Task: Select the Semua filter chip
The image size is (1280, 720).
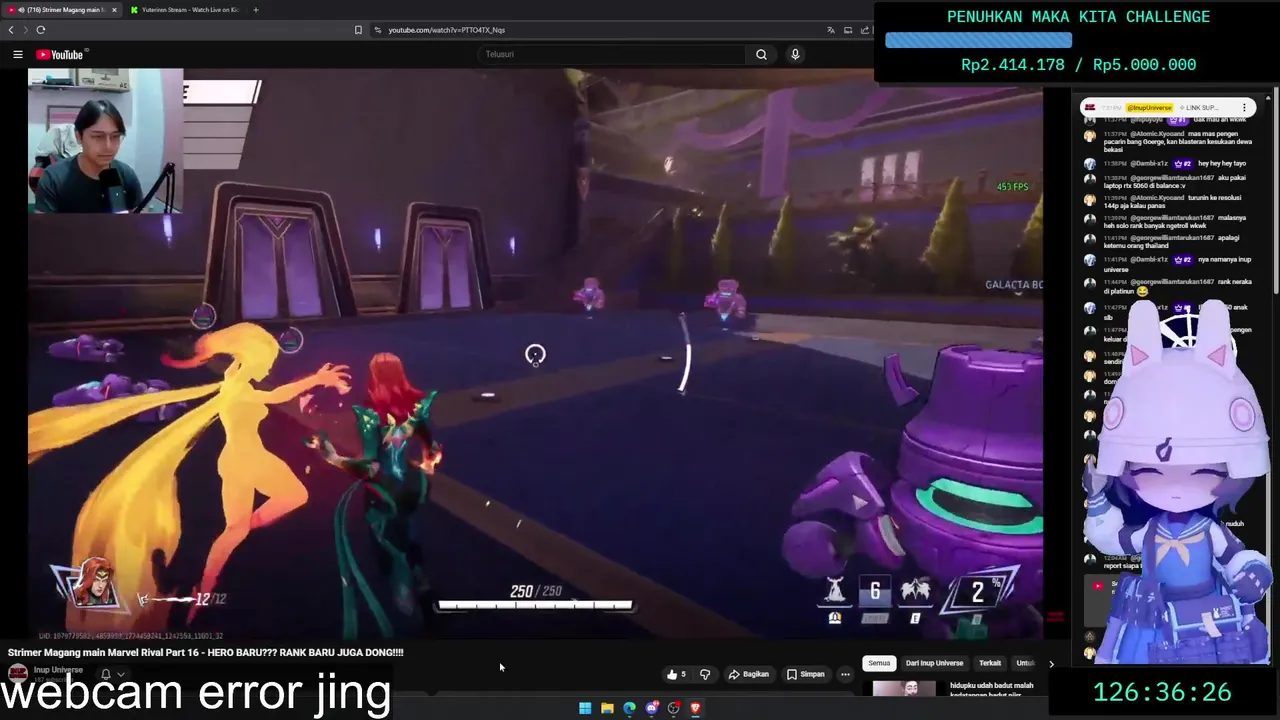Action: pyautogui.click(x=879, y=663)
